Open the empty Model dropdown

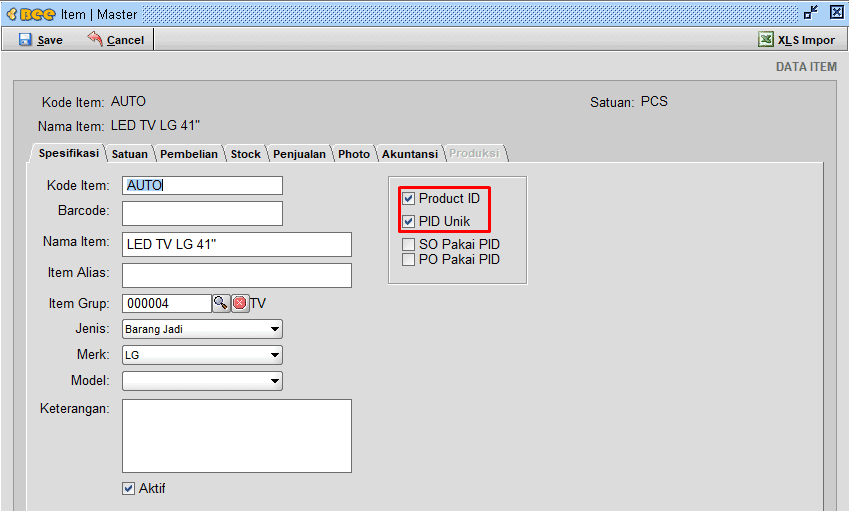(x=202, y=381)
